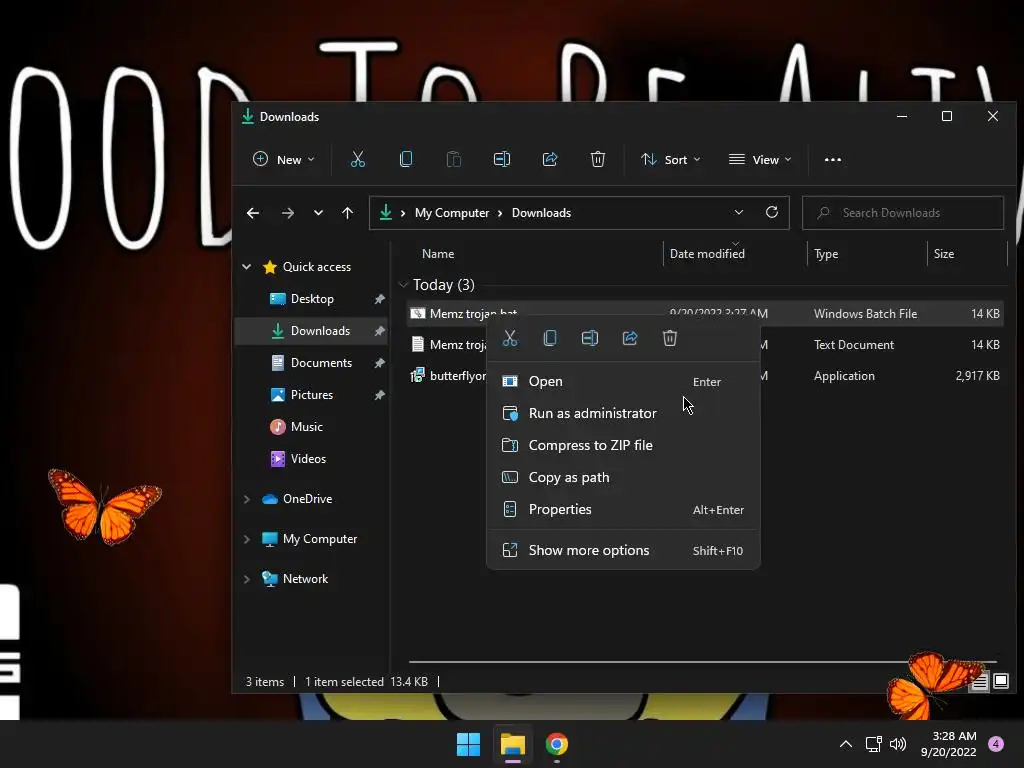Click the Cut icon in the Explorer toolbar
This screenshot has height=768, width=1024.
(x=358, y=159)
